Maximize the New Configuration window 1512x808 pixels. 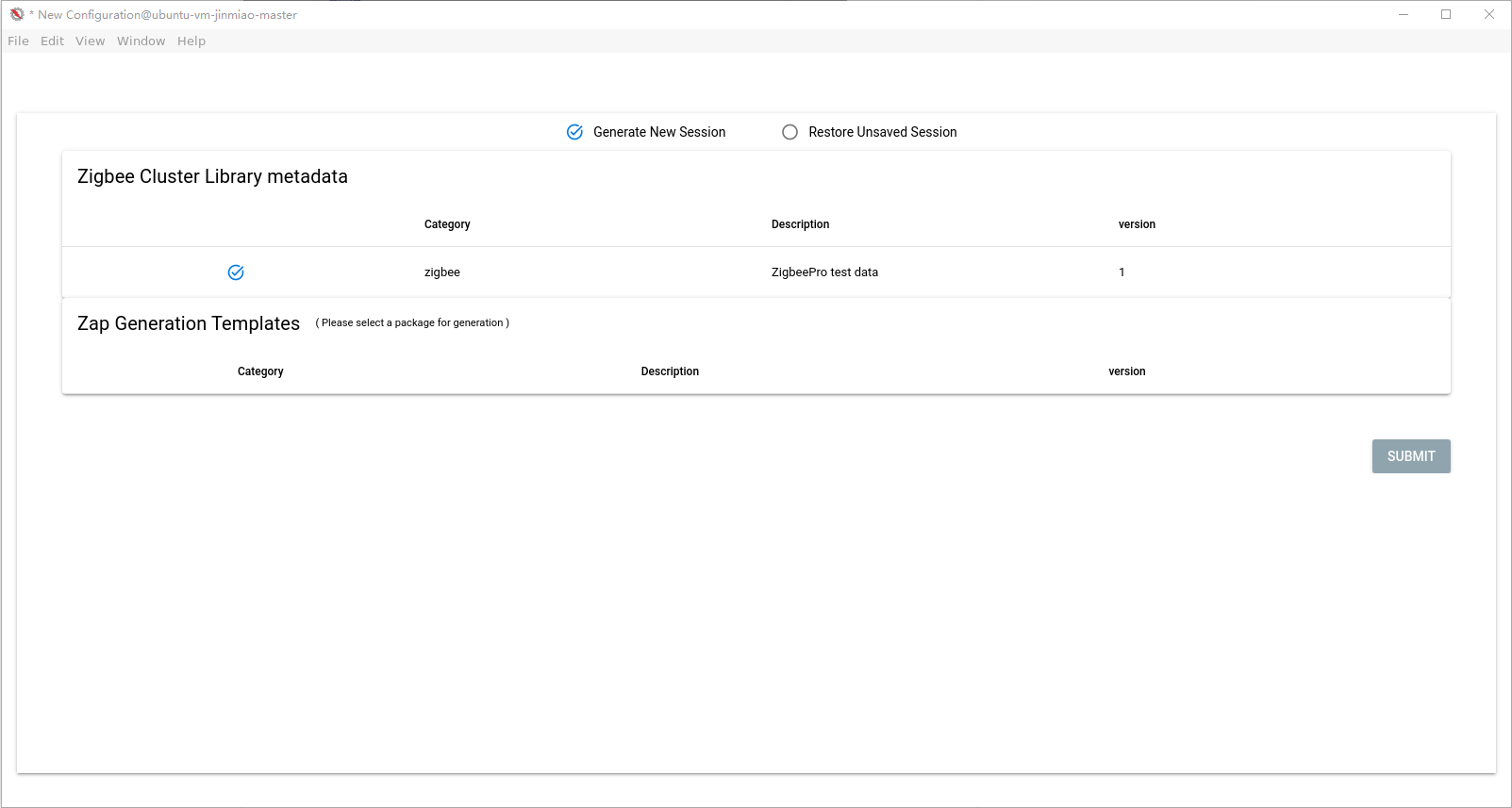point(1446,14)
